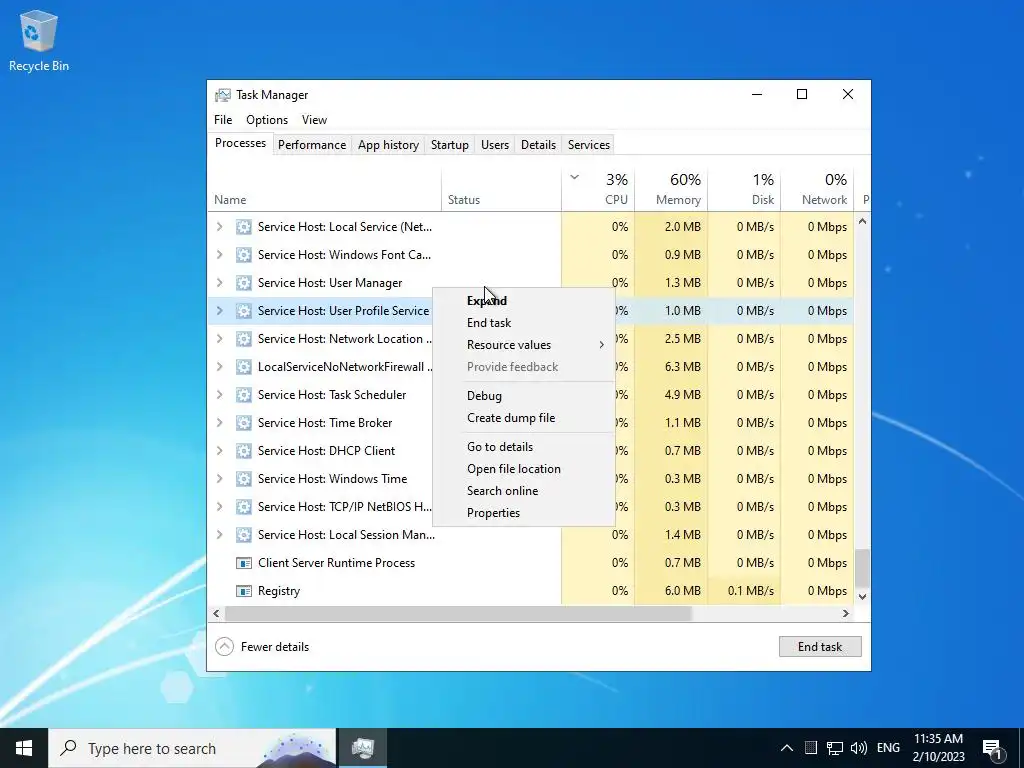The height and width of the screenshot is (768, 1024).
Task: Open Resource values submenu
Action: 524,345
